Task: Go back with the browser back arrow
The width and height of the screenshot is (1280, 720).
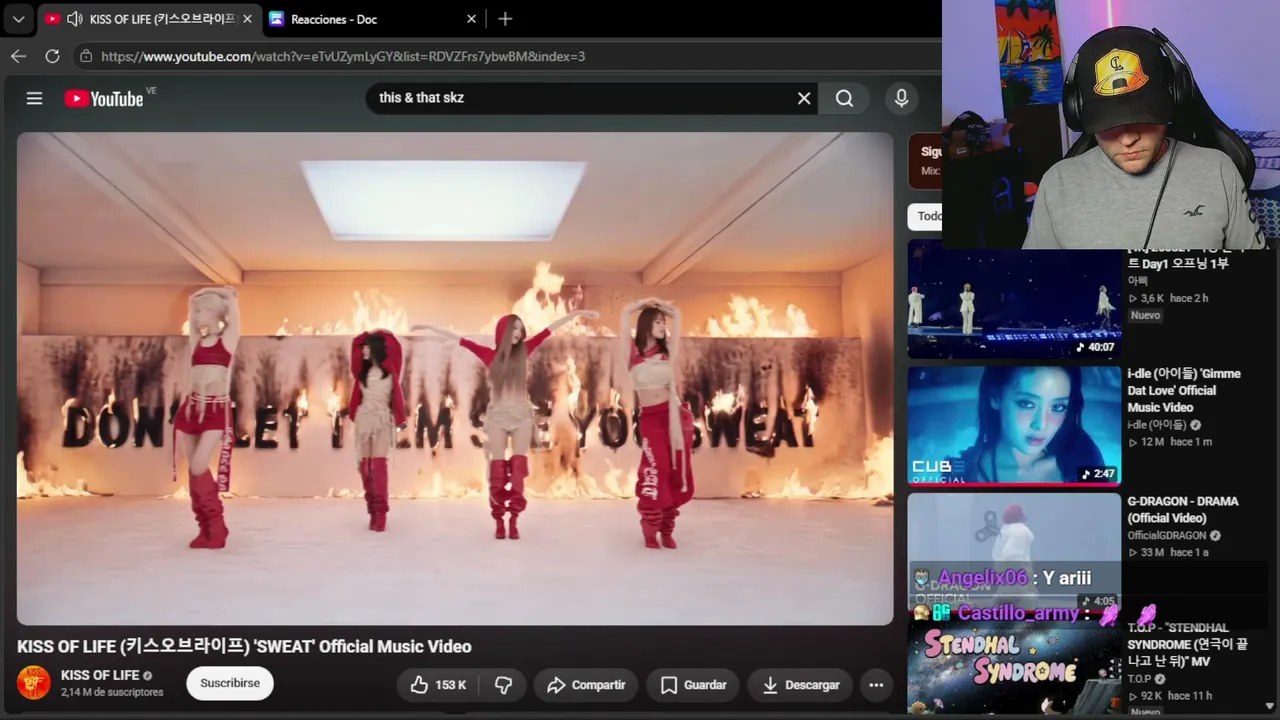Action: (x=18, y=56)
